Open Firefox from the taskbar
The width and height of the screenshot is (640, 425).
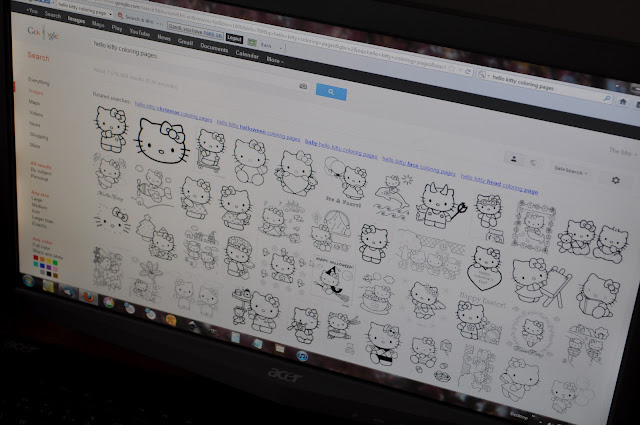[x=88, y=297]
